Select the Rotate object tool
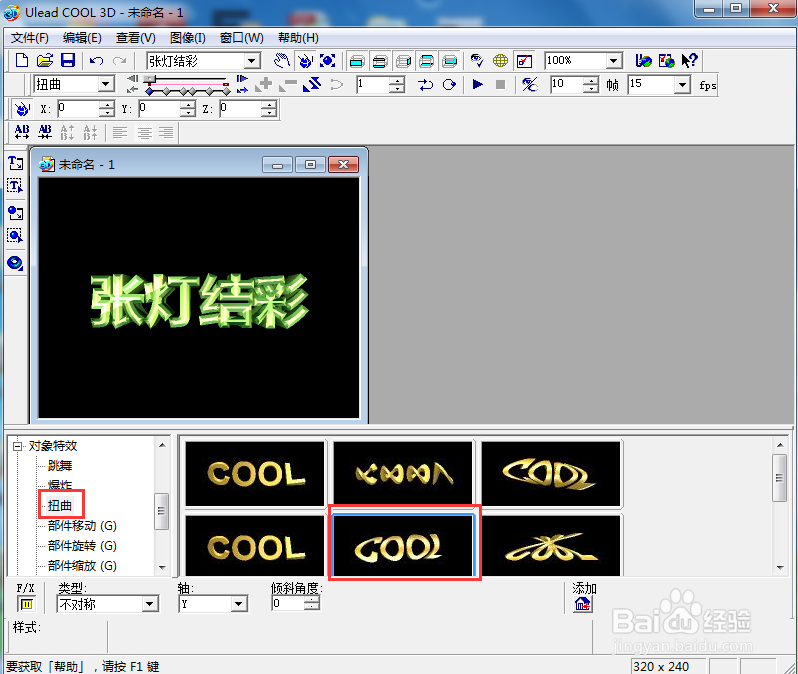 click(305, 61)
